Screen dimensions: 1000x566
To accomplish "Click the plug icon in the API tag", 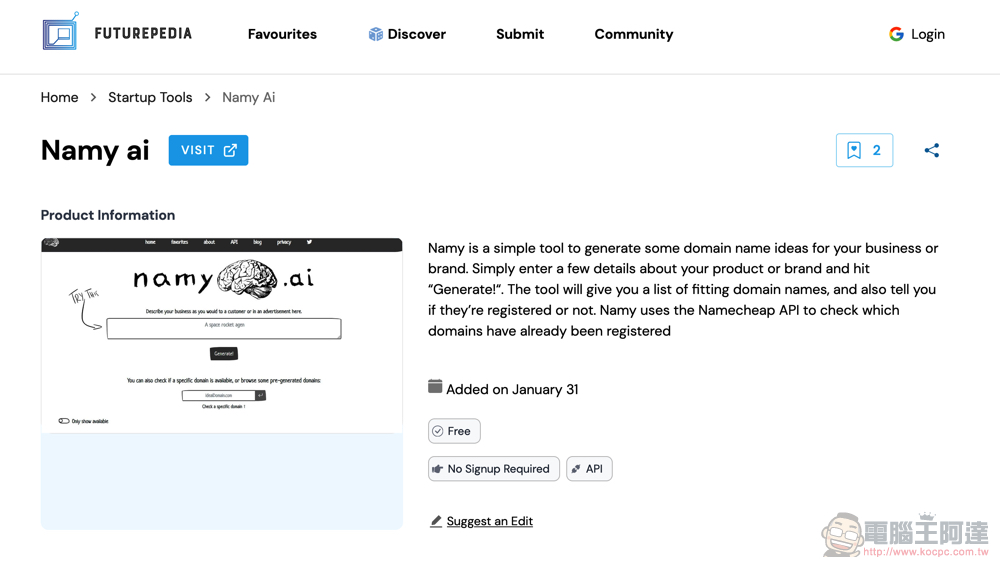I will click(576, 469).
